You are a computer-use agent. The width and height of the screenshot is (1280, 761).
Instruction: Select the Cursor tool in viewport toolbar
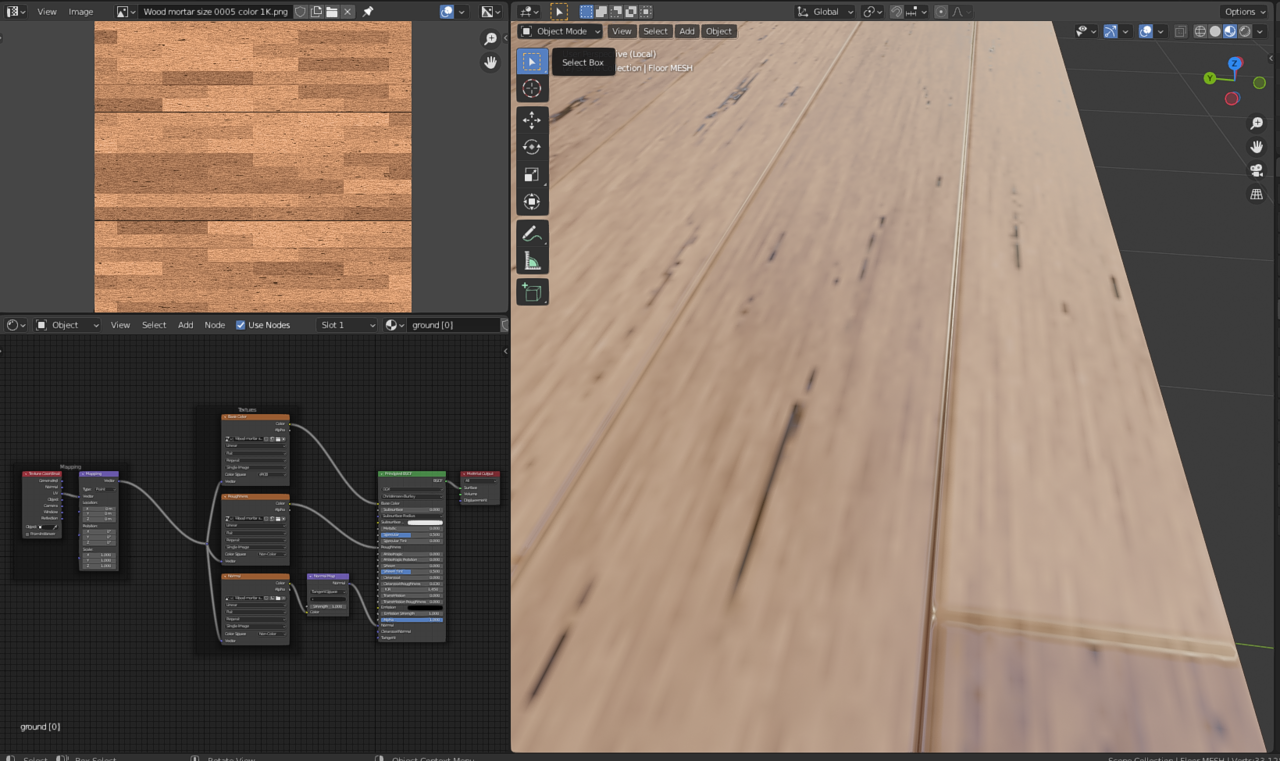pos(532,89)
